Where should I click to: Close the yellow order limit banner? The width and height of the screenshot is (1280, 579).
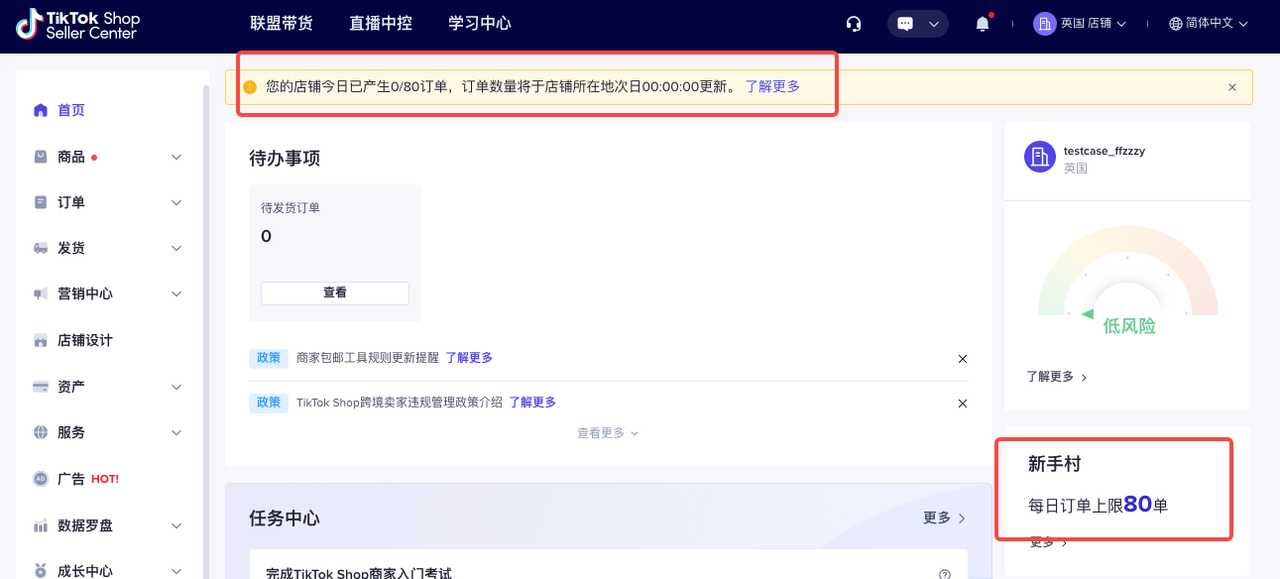(x=1232, y=87)
